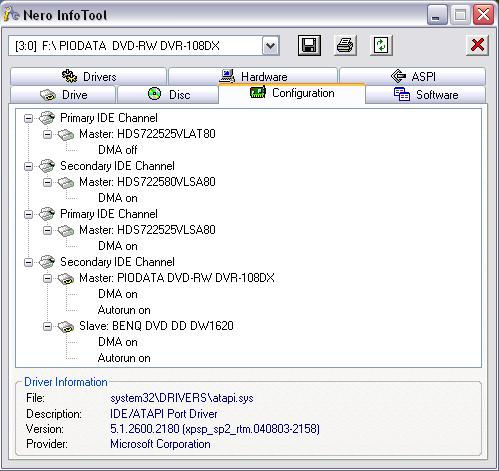
Task: Click the hard disk icon beside HDS722580VLSA80
Action: click(66, 182)
